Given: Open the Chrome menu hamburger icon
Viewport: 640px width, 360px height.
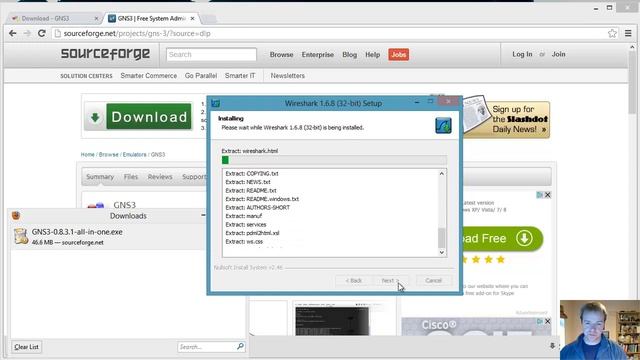Looking at the screenshot, I should [628, 33].
